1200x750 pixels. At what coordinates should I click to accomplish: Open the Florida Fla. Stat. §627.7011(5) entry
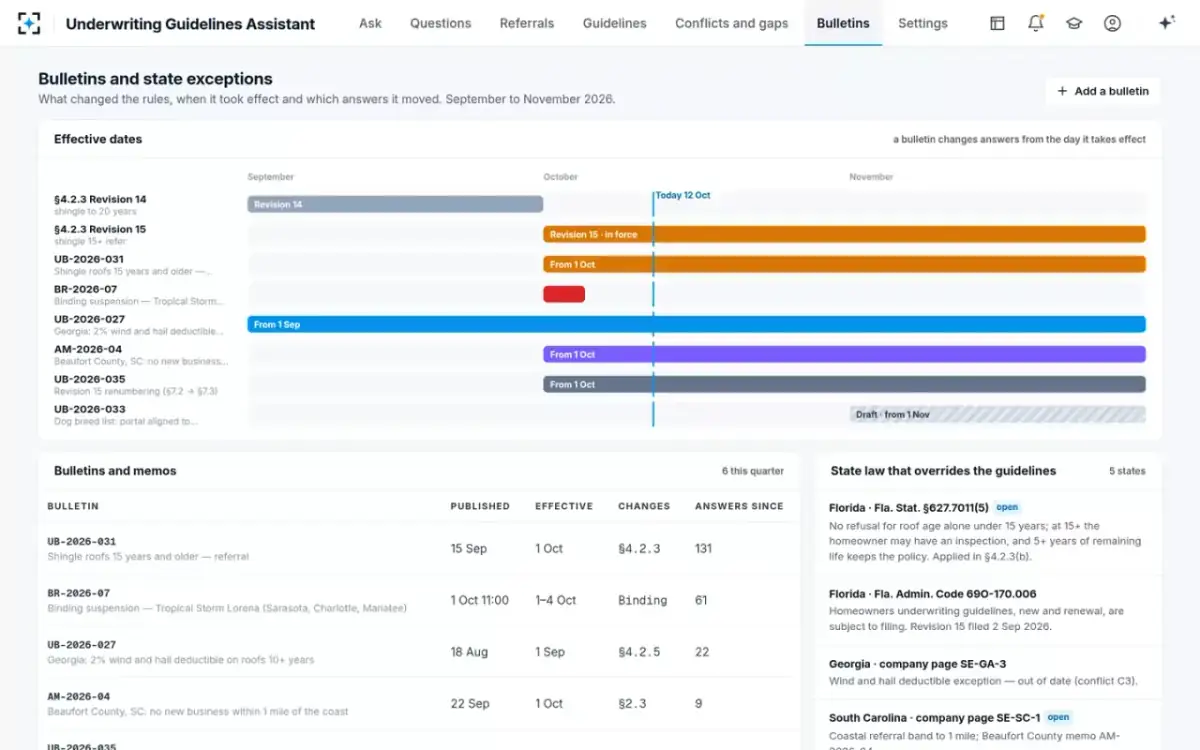tap(988, 533)
